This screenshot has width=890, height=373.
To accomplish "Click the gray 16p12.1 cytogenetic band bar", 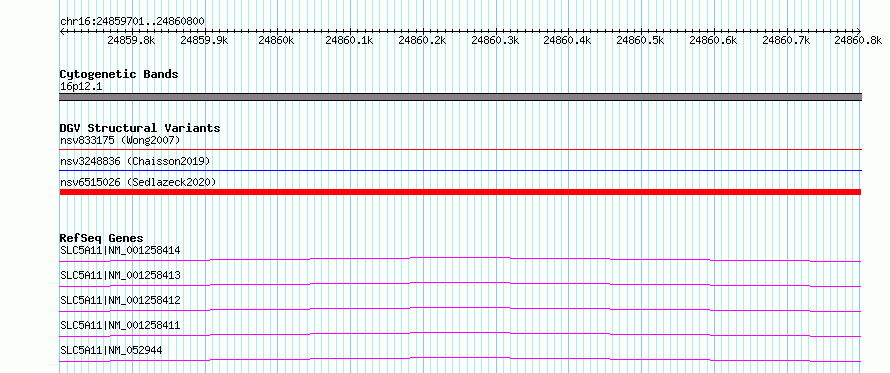I will point(460,97).
